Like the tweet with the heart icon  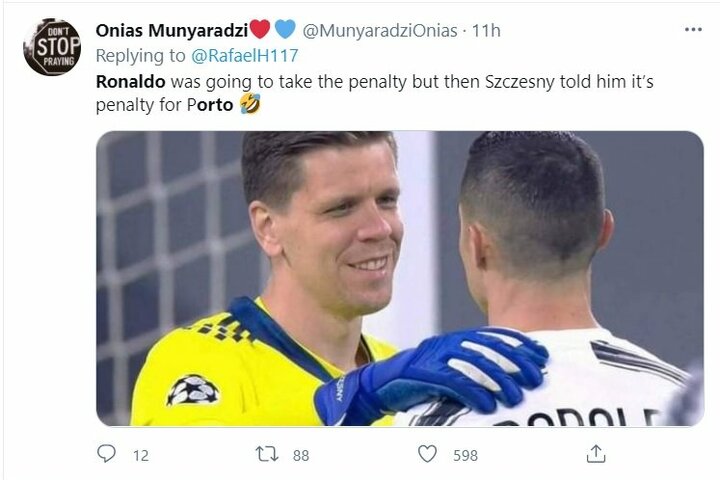tap(427, 454)
